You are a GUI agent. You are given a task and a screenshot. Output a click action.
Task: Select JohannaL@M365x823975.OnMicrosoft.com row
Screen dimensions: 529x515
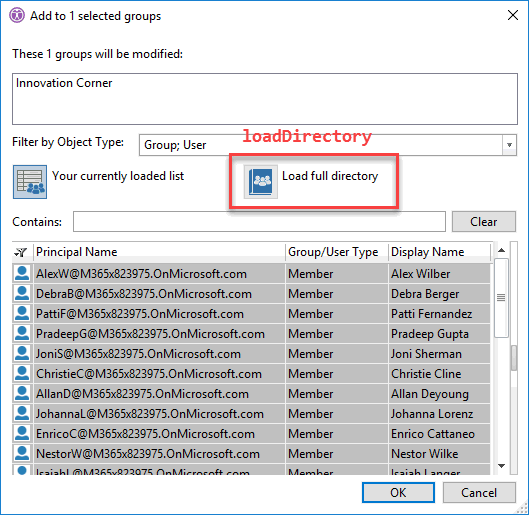251,413
